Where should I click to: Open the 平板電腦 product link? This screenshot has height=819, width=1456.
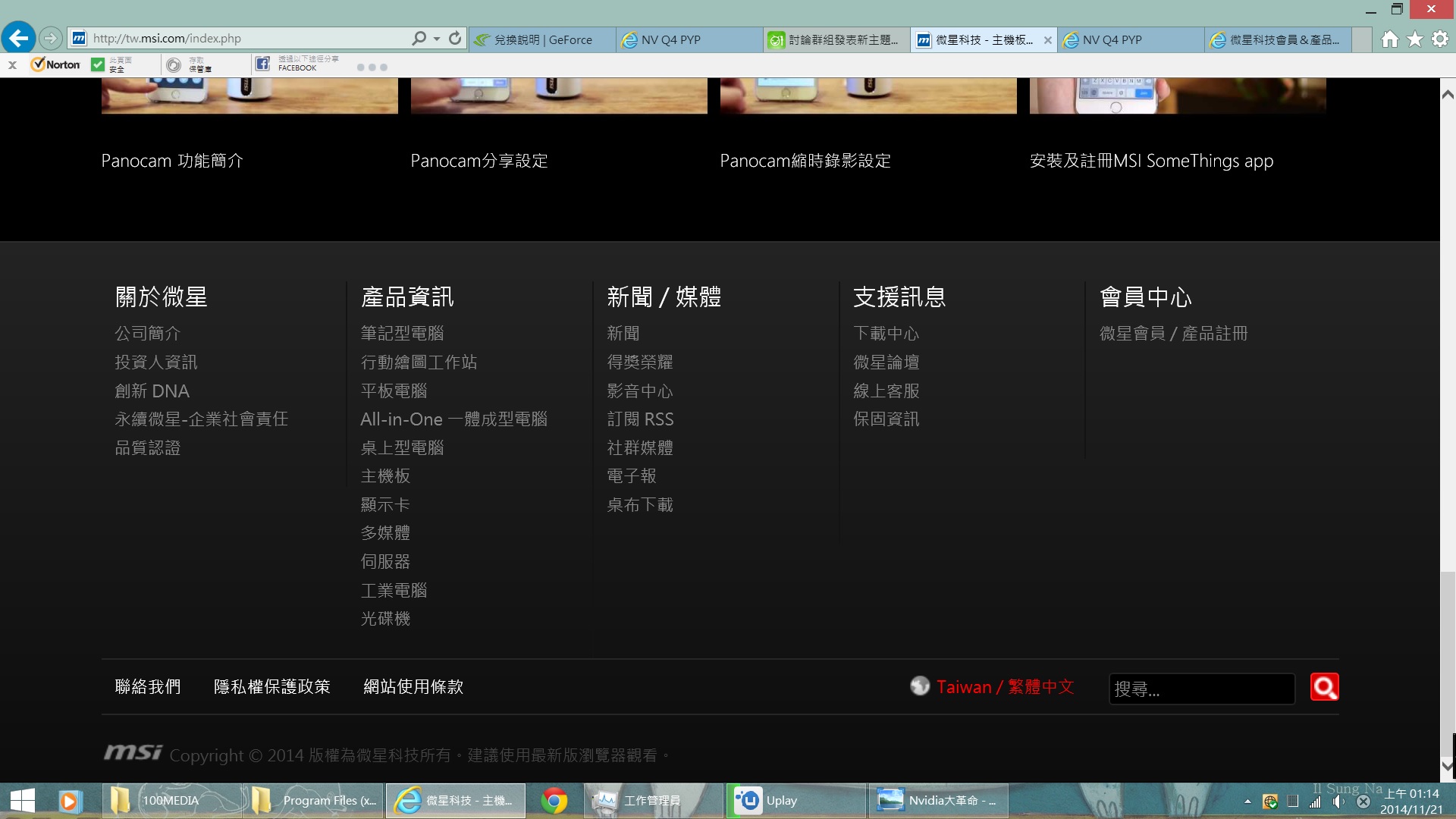click(394, 391)
